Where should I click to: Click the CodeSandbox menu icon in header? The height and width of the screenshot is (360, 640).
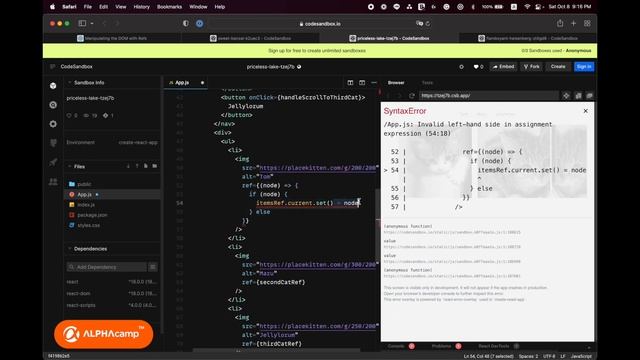point(52,67)
